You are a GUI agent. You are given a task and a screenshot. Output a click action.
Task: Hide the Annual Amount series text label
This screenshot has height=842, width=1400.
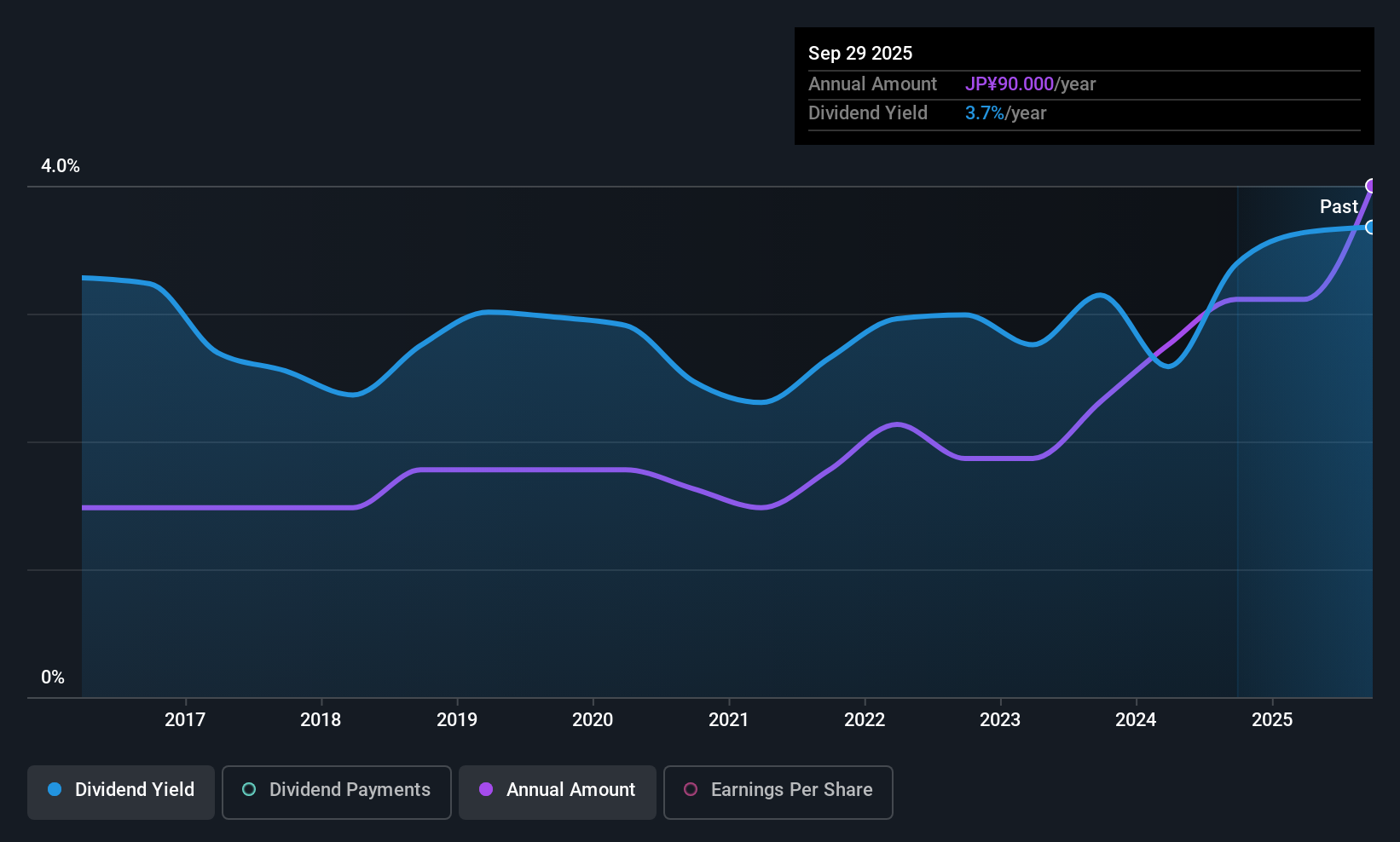570,789
